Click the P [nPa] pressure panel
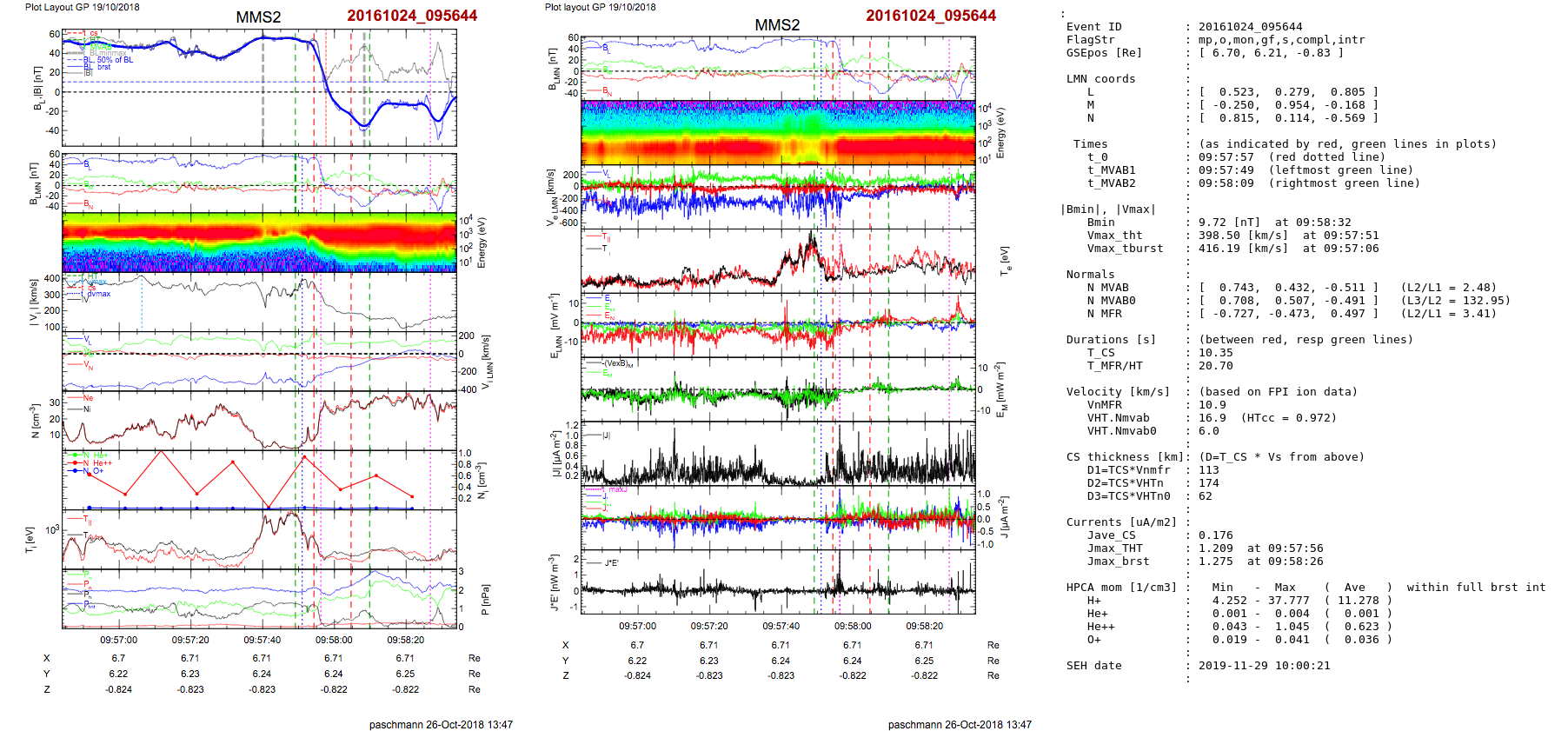 pyautogui.click(x=259, y=599)
